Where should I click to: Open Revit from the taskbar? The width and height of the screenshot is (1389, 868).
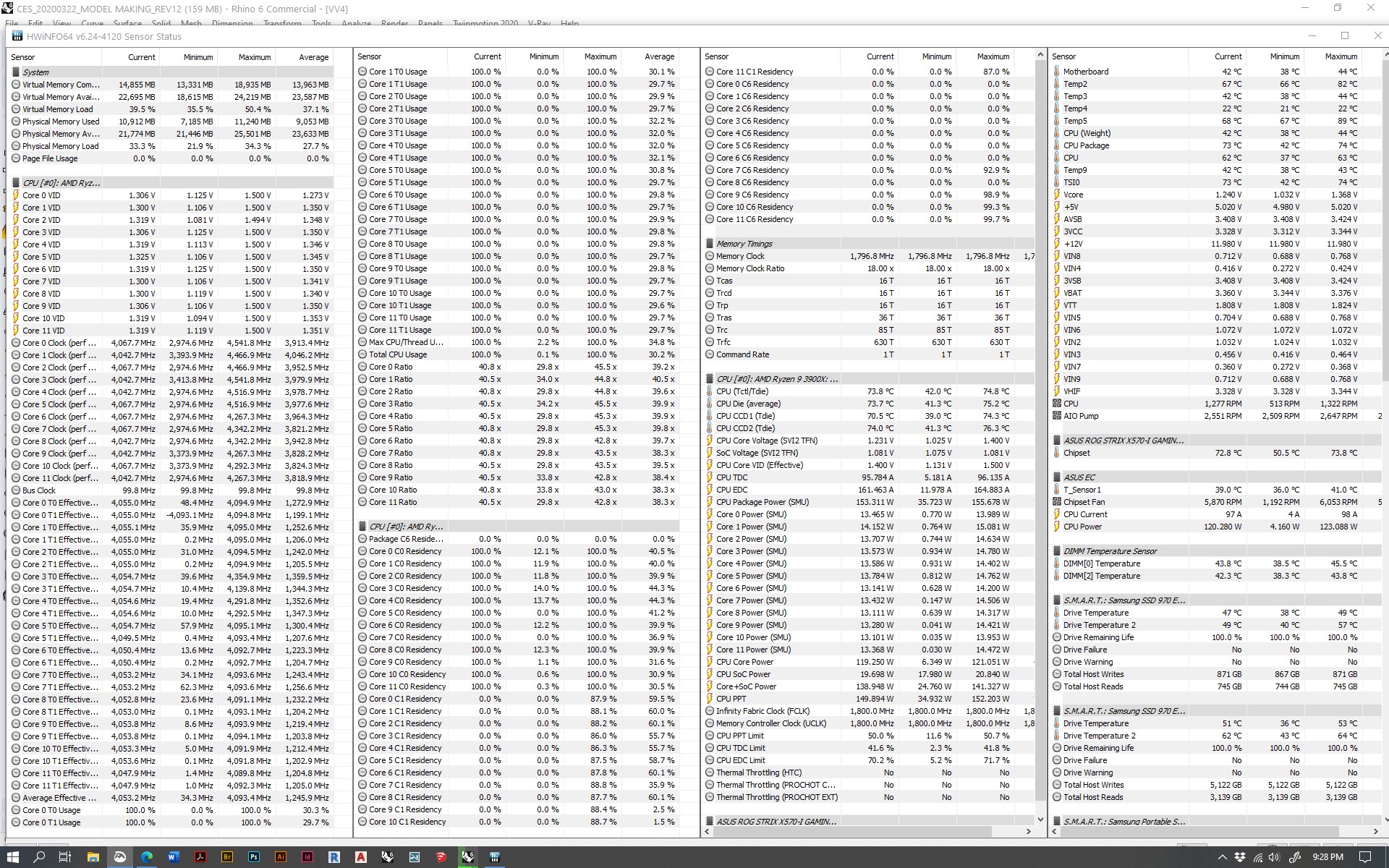(x=334, y=857)
